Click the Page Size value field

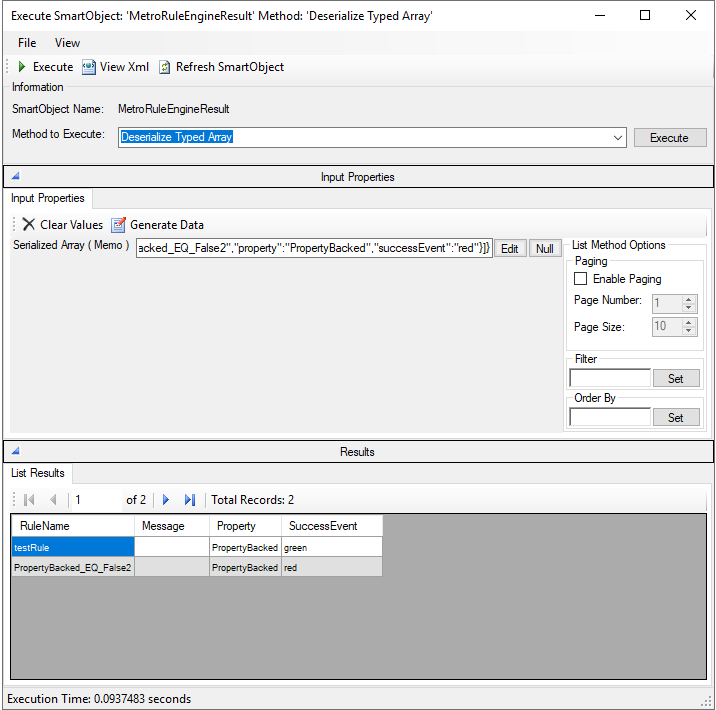click(x=668, y=326)
